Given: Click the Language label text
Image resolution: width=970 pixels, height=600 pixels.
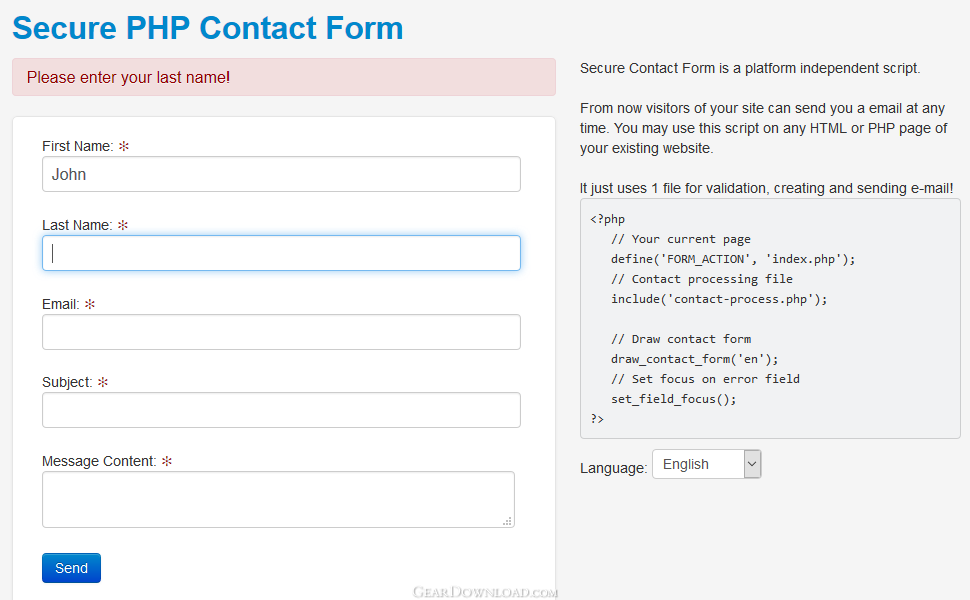Looking at the screenshot, I should (x=613, y=468).
